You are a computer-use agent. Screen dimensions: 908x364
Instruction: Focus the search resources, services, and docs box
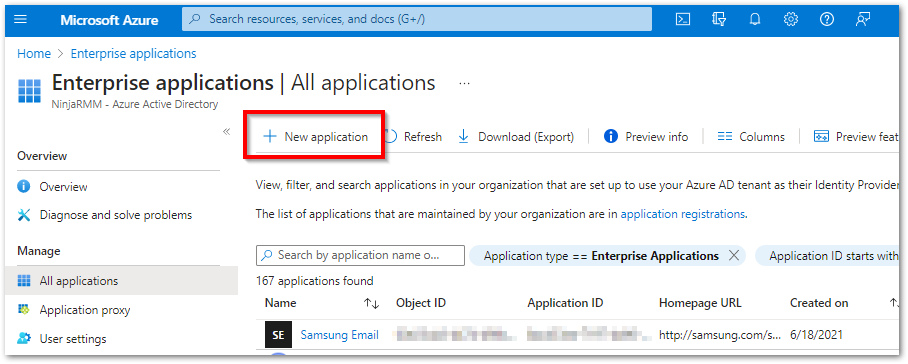[x=417, y=19]
